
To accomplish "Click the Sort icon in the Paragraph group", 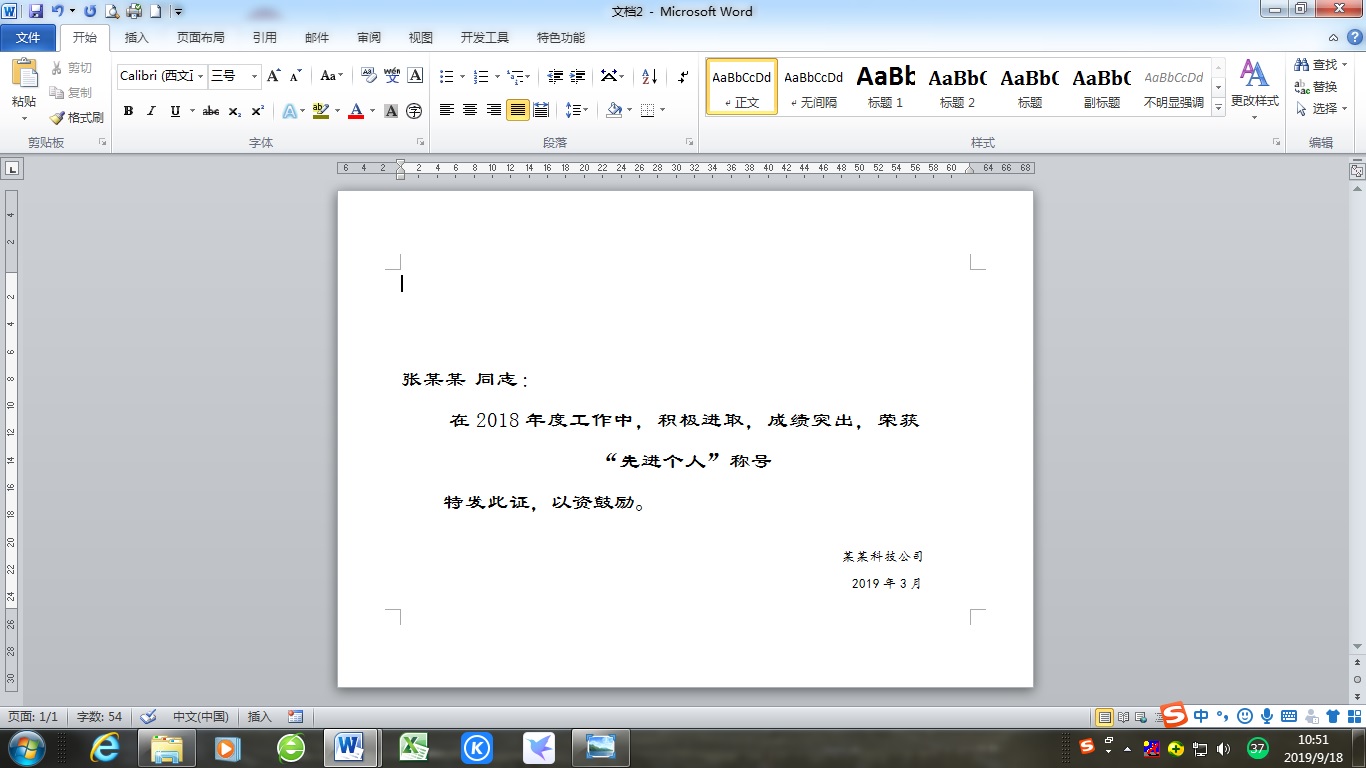I will (648, 76).
